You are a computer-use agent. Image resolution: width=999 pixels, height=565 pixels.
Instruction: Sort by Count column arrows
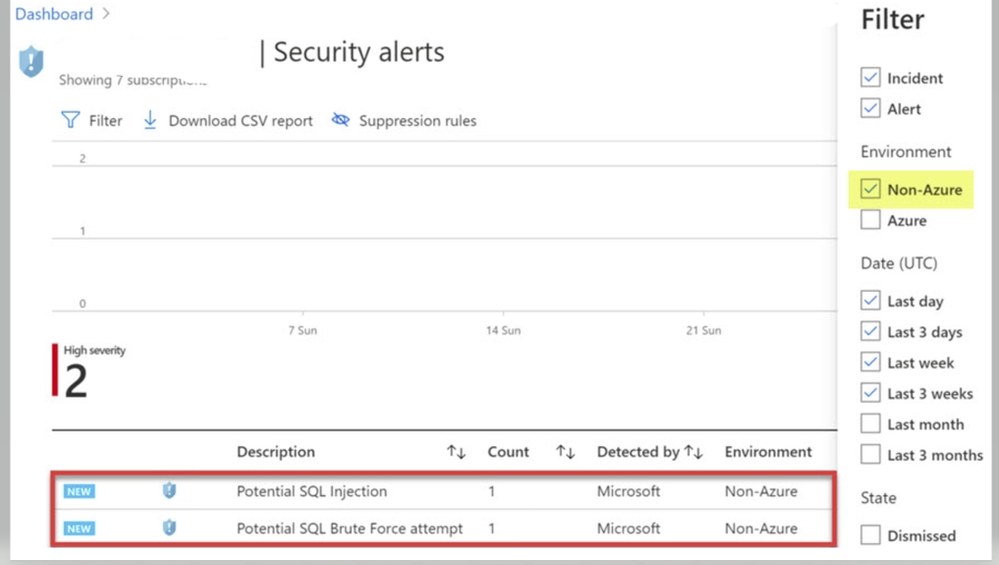[565, 452]
